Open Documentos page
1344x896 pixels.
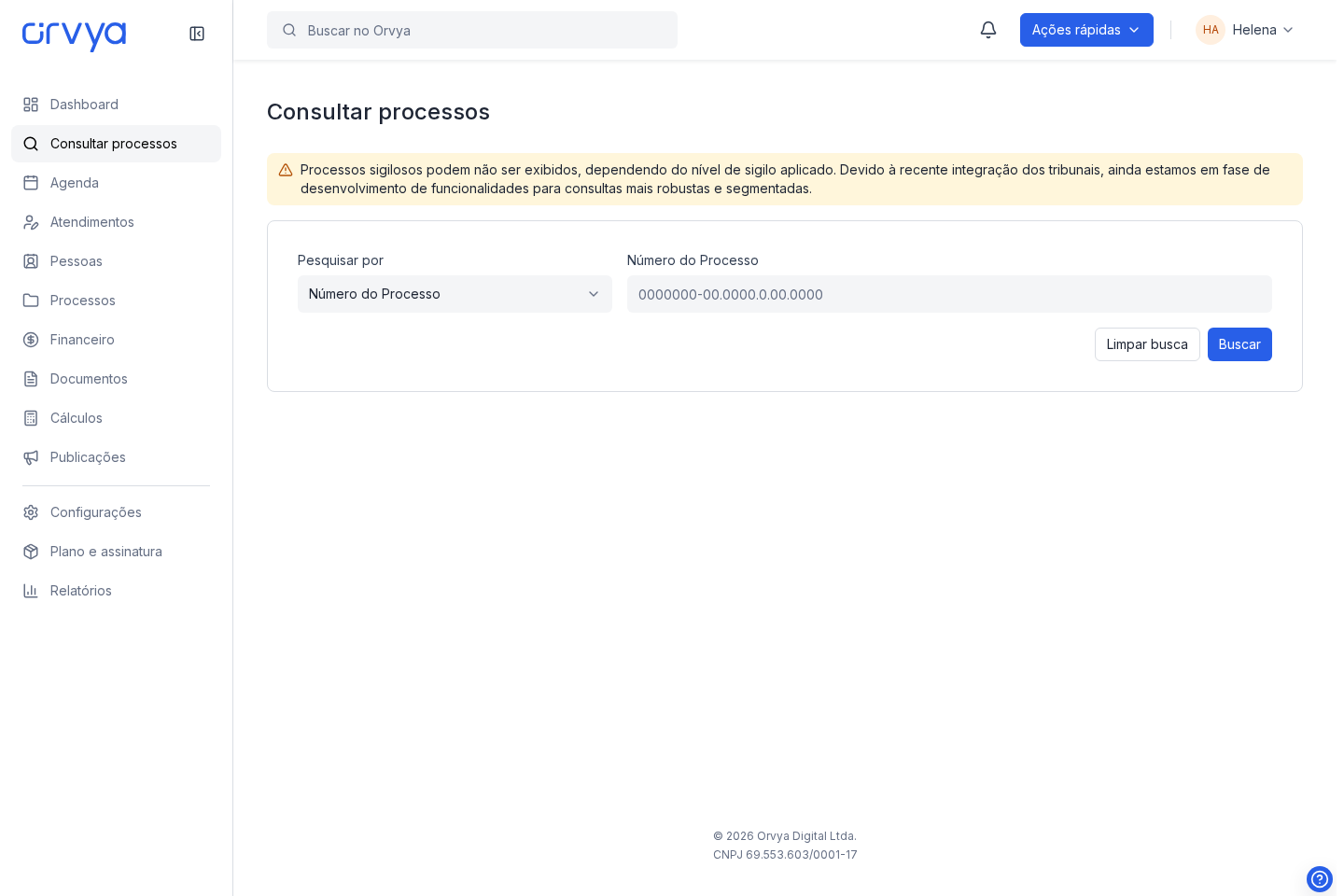(x=116, y=379)
